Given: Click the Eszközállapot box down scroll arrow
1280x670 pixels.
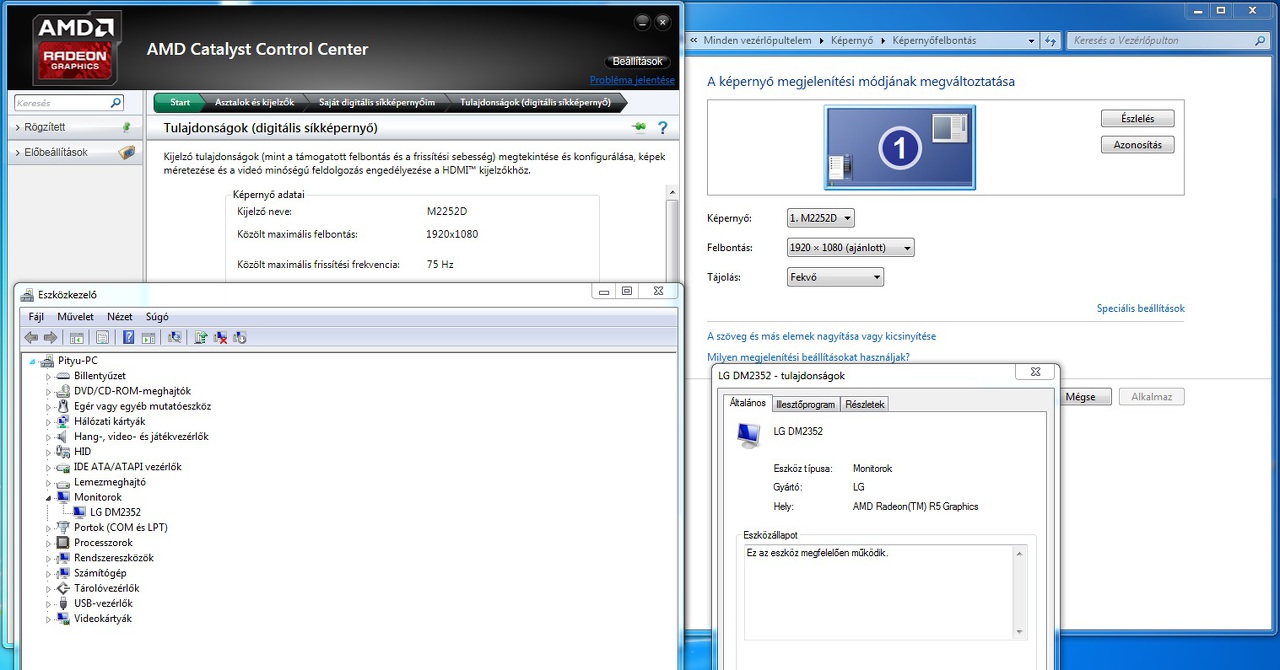Looking at the screenshot, I should tap(1020, 632).
